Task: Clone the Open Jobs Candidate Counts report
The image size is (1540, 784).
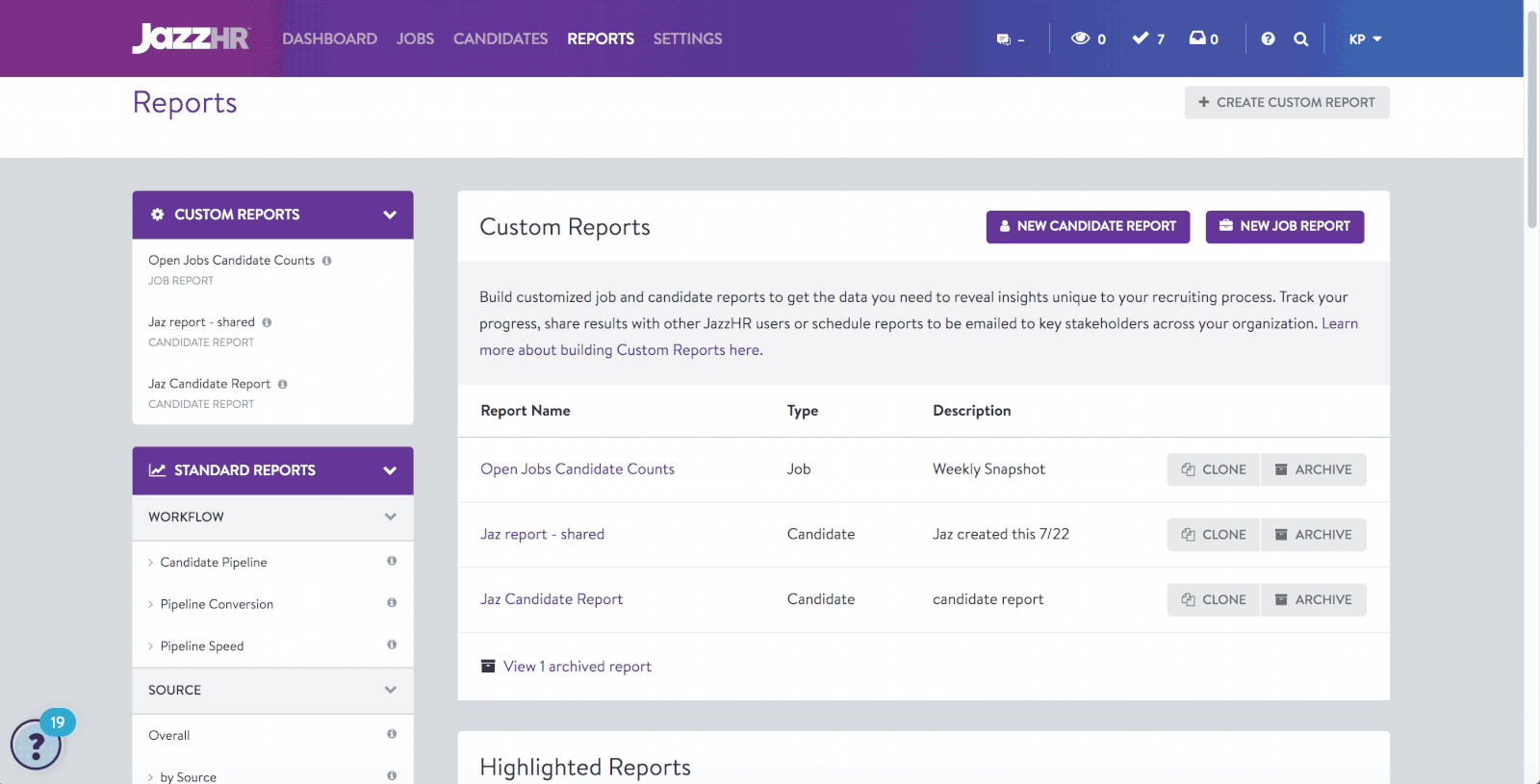Action: point(1214,469)
